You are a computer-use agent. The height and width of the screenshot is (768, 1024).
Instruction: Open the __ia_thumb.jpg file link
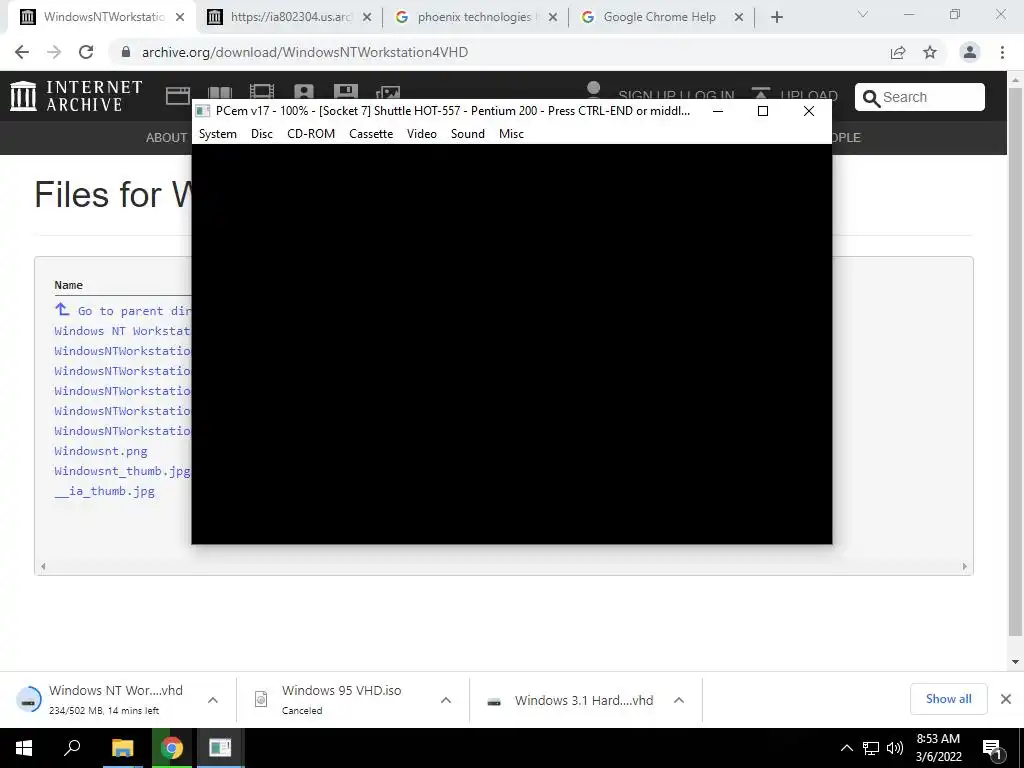coord(104,491)
